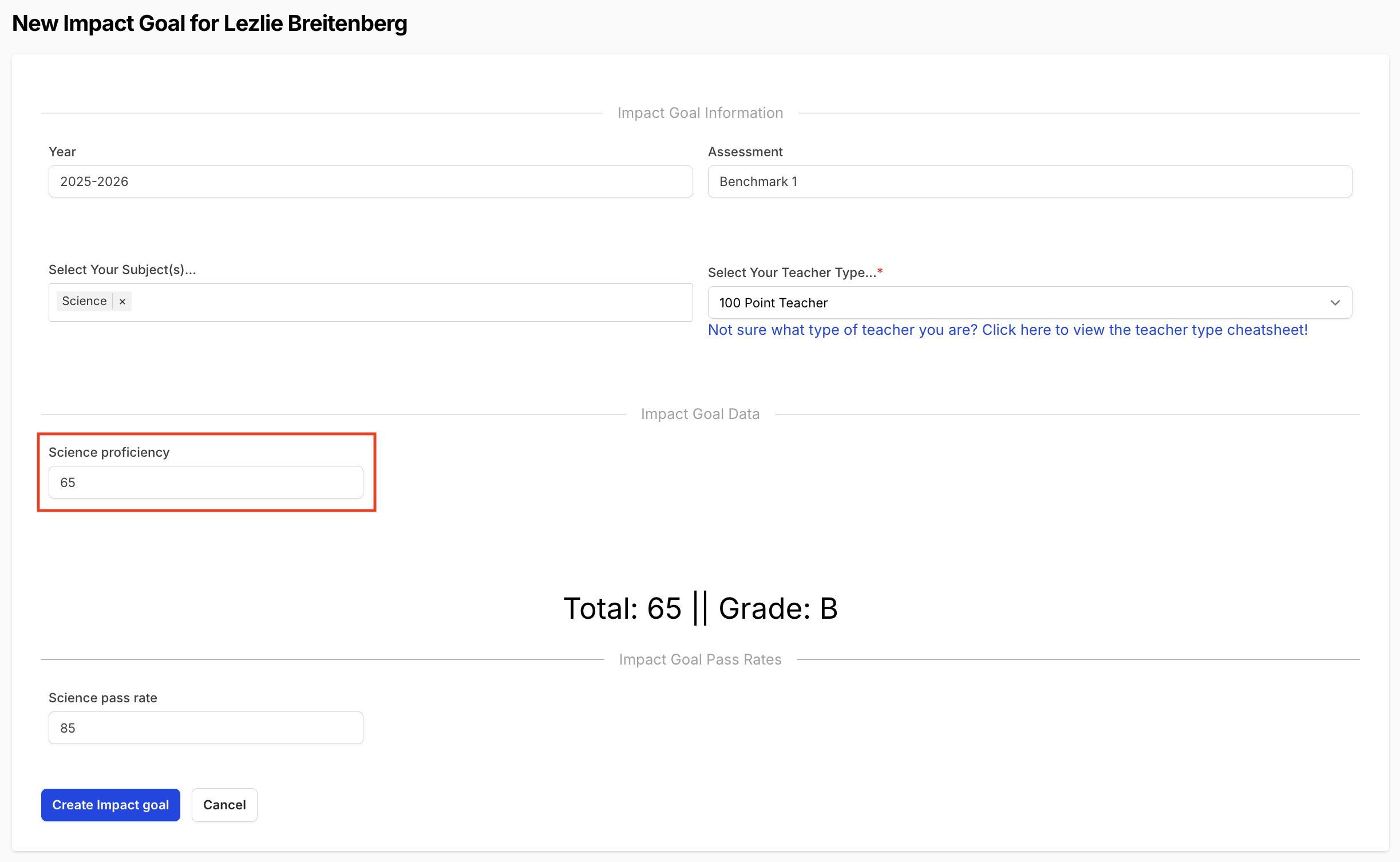Click the Teacher Type dropdown chevron arrow
This screenshot has height=862, width=1400.
pos(1335,303)
